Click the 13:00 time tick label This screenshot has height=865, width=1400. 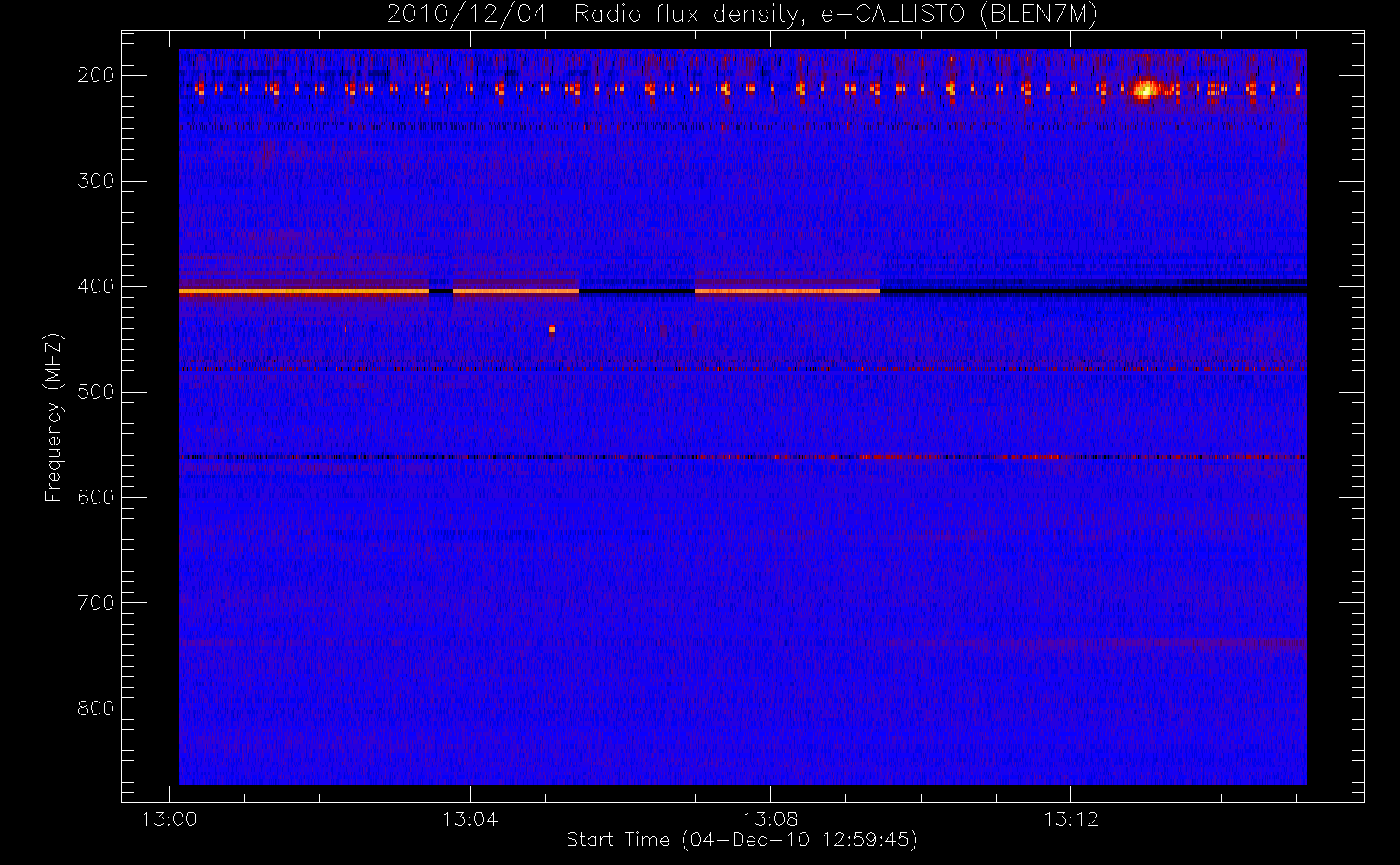pyautogui.click(x=170, y=819)
